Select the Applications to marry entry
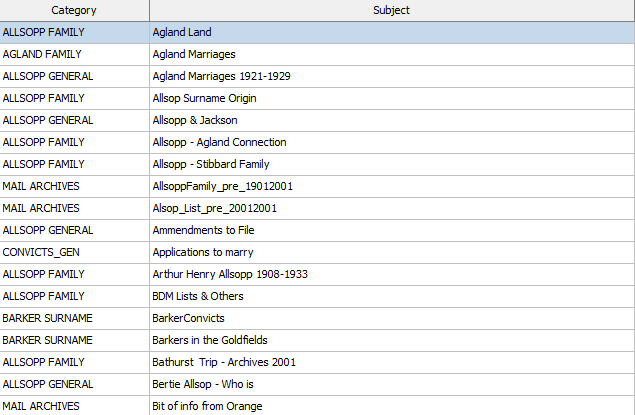 coord(203,252)
